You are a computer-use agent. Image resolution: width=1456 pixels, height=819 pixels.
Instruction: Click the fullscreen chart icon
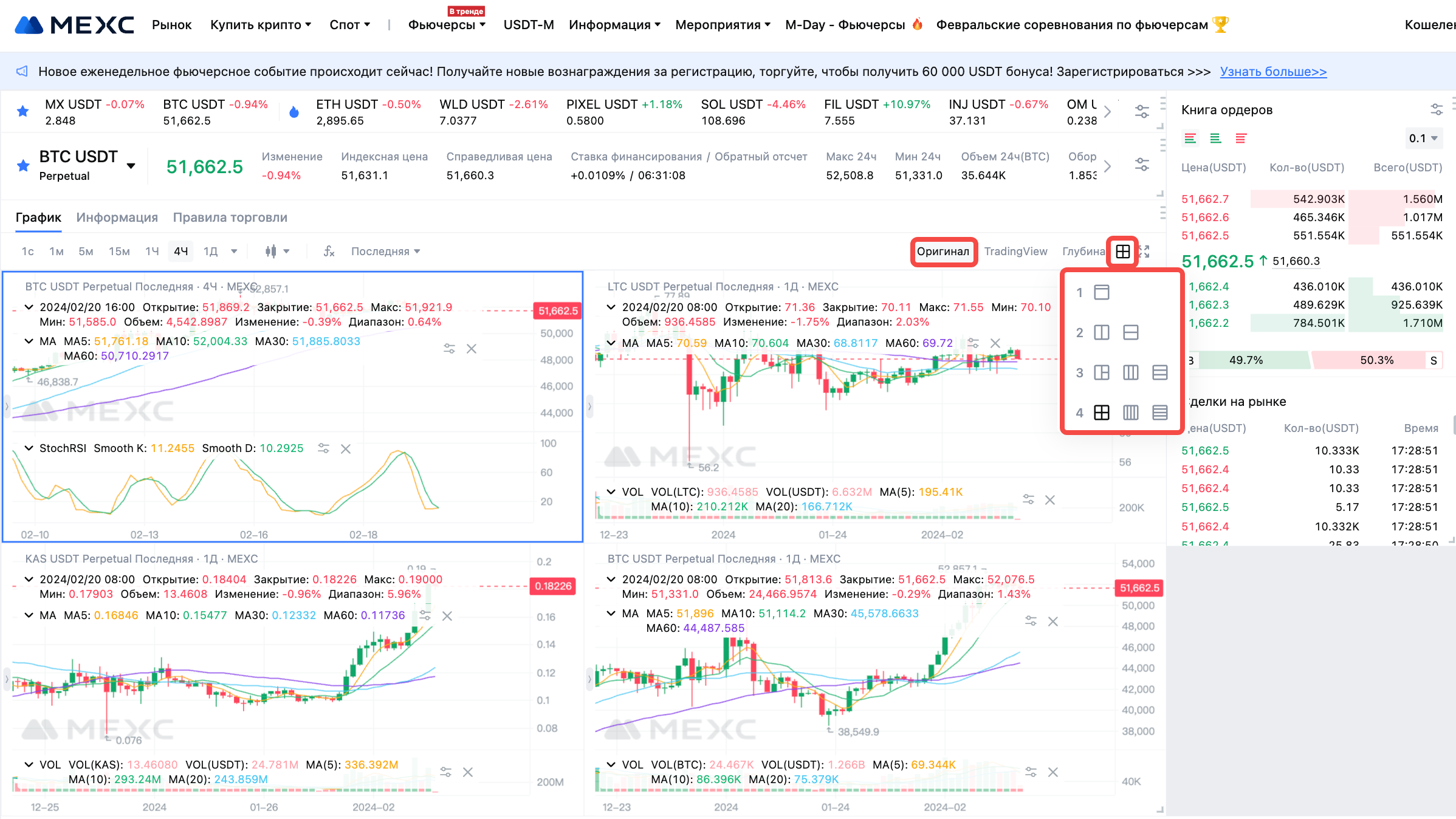(x=1145, y=252)
